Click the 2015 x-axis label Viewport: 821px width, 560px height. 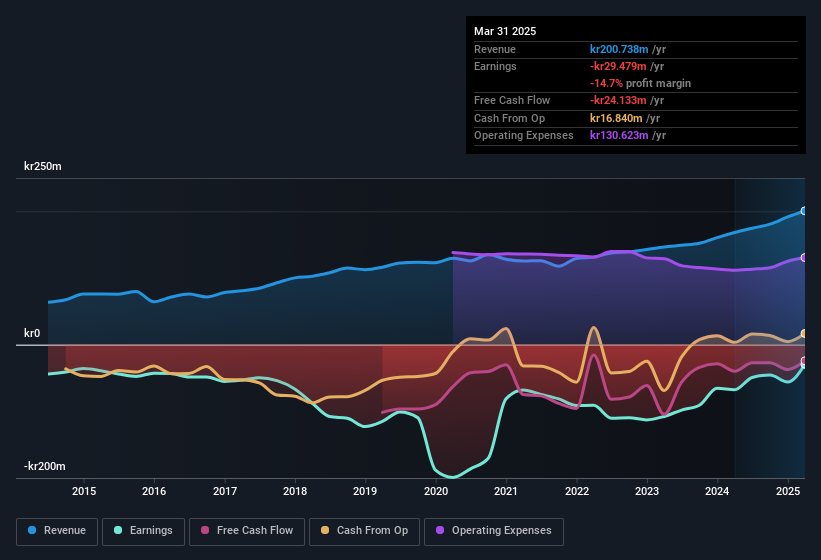coord(84,491)
